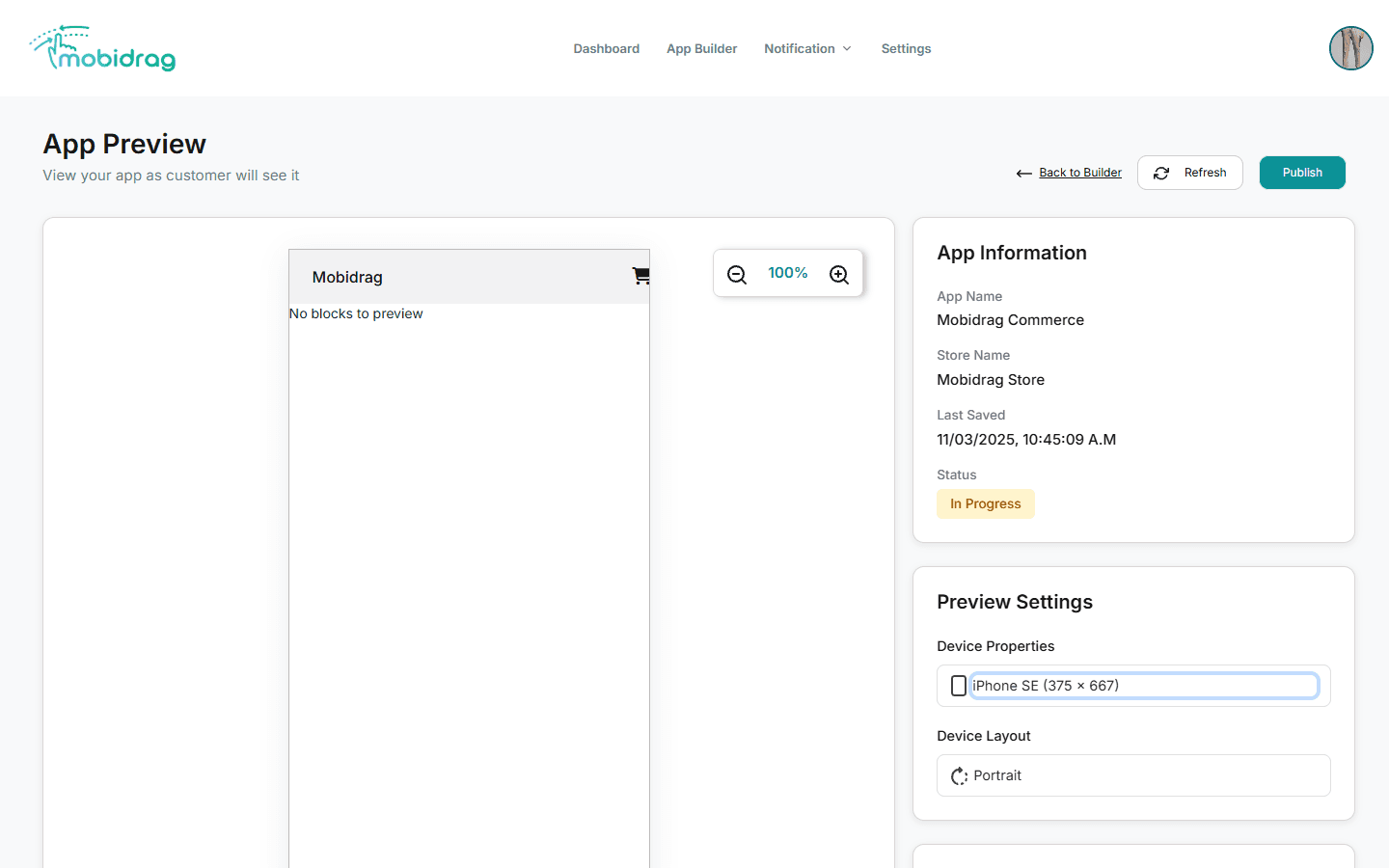Click the App Information heading
This screenshot has width=1389, height=868.
click(x=1012, y=253)
